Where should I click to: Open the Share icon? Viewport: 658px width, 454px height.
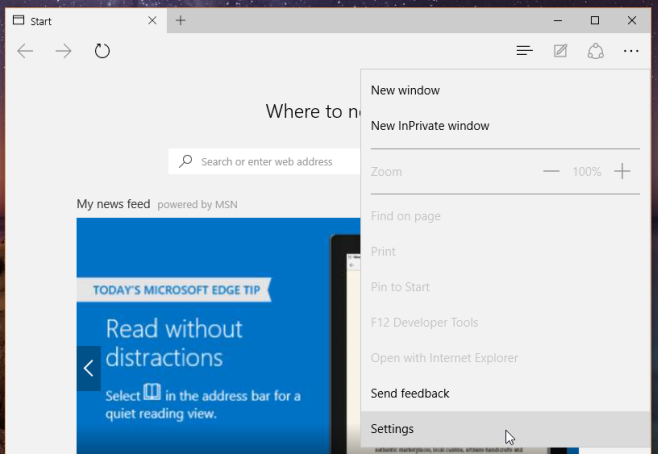coord(595,51)
